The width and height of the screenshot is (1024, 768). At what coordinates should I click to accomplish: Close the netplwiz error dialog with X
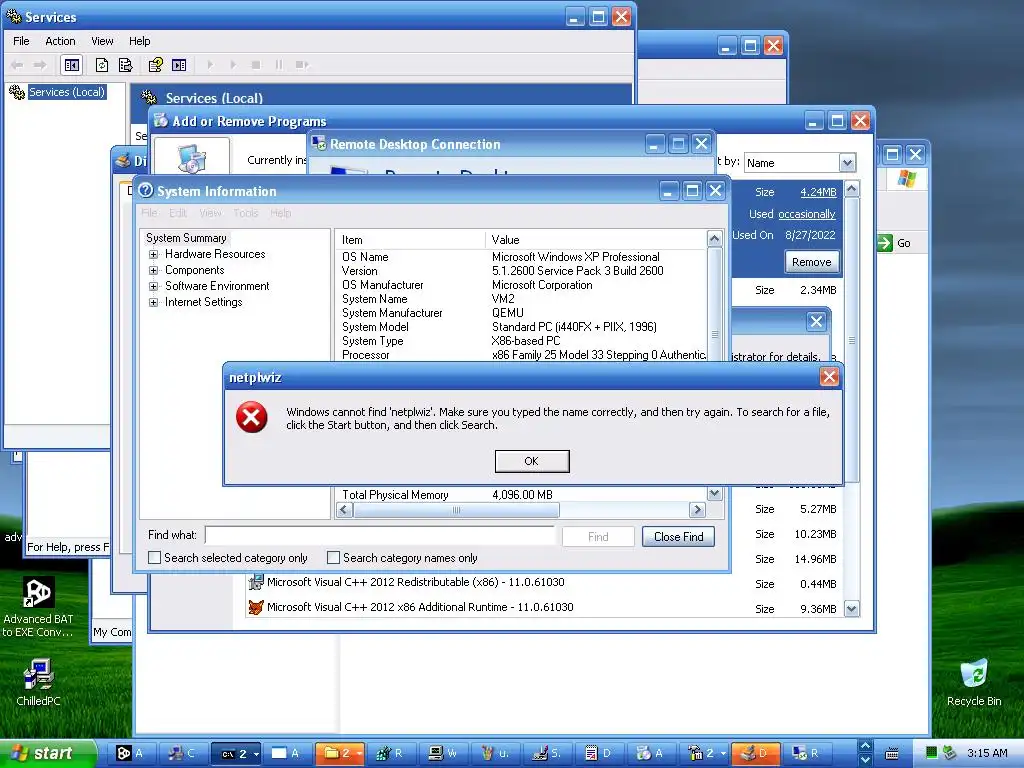pyautogui.click(x=829, y=377)
